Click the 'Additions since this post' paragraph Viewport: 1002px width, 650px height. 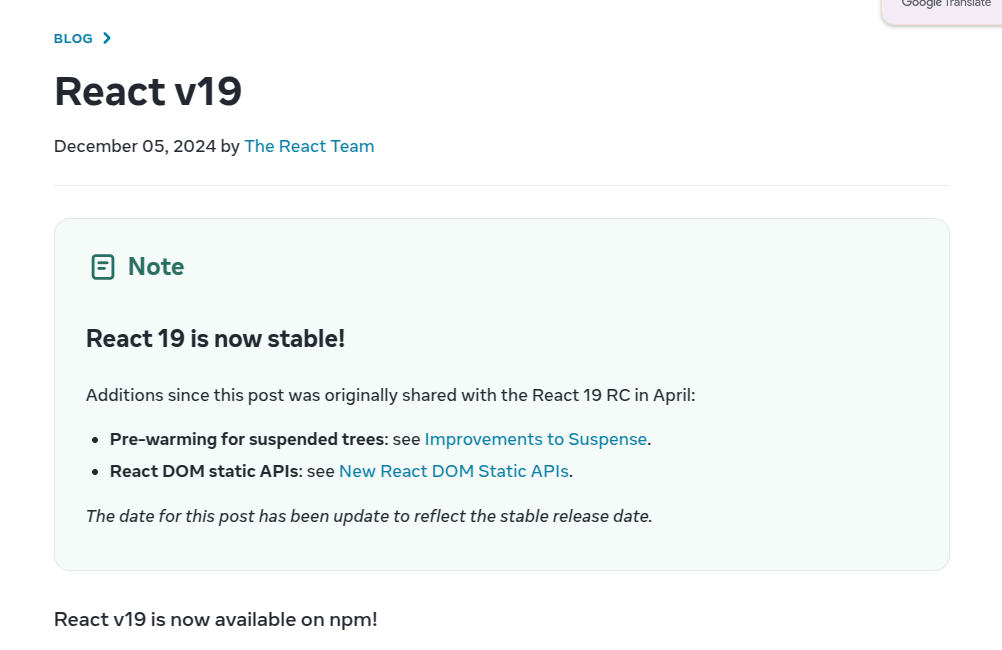(390, 395)
